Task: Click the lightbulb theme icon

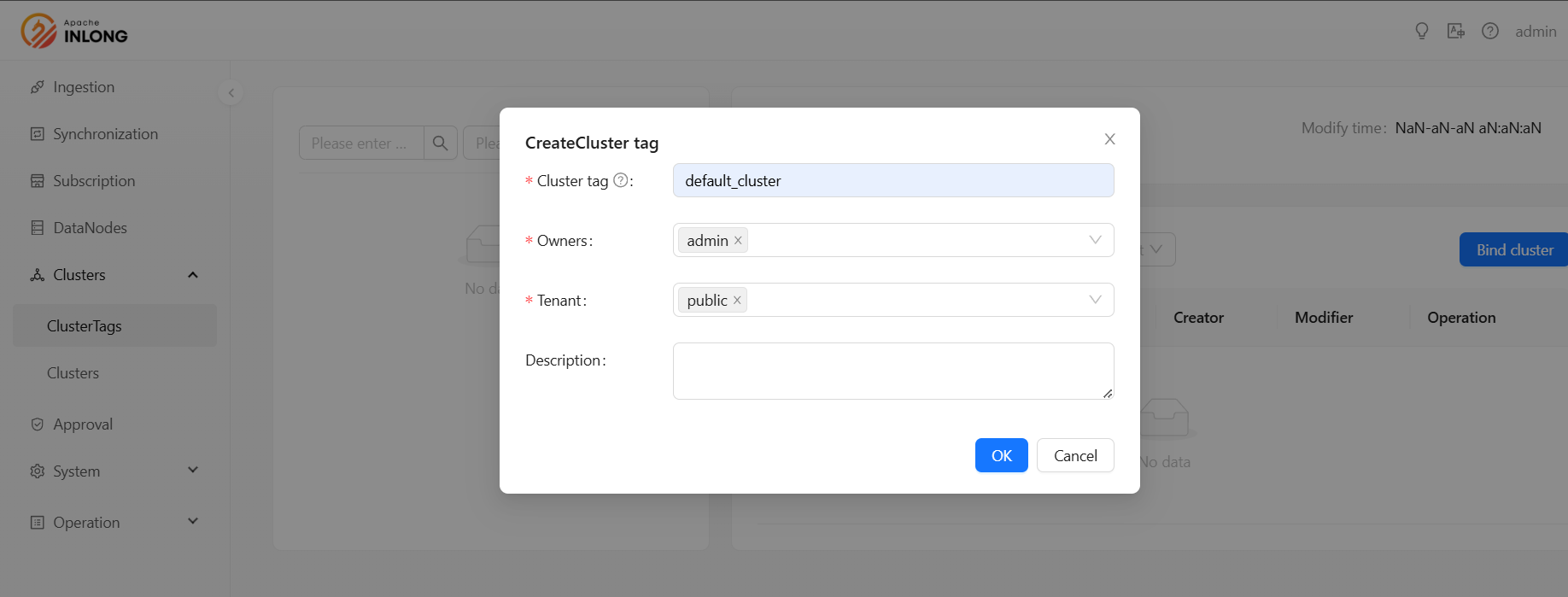Action: pos(1422,32)
